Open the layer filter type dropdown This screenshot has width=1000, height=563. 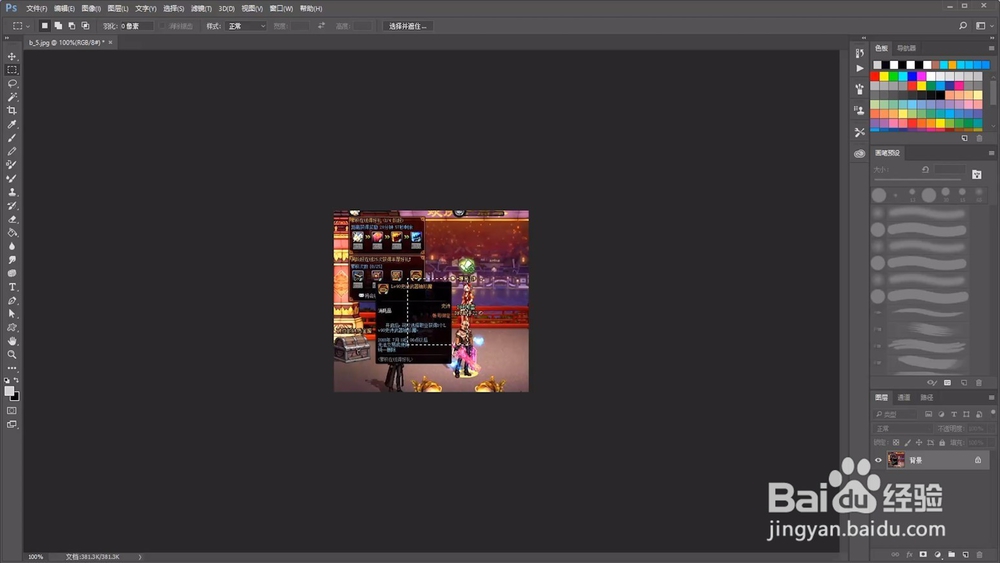point(895,414)
